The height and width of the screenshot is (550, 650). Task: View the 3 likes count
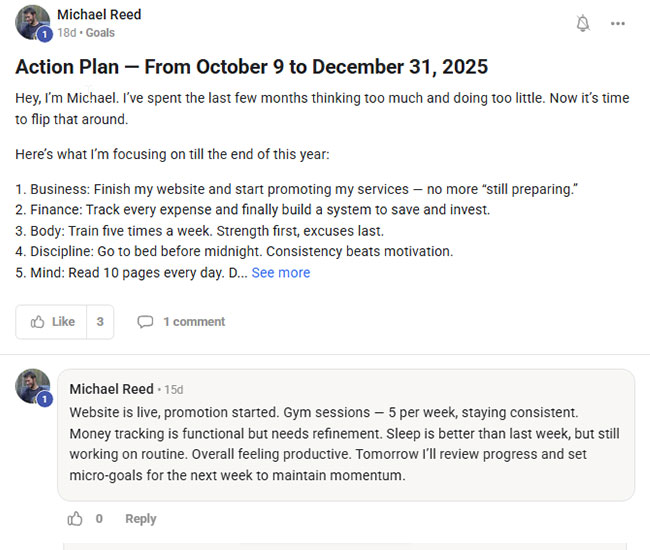pyautogui.click(x=99, y=322)
